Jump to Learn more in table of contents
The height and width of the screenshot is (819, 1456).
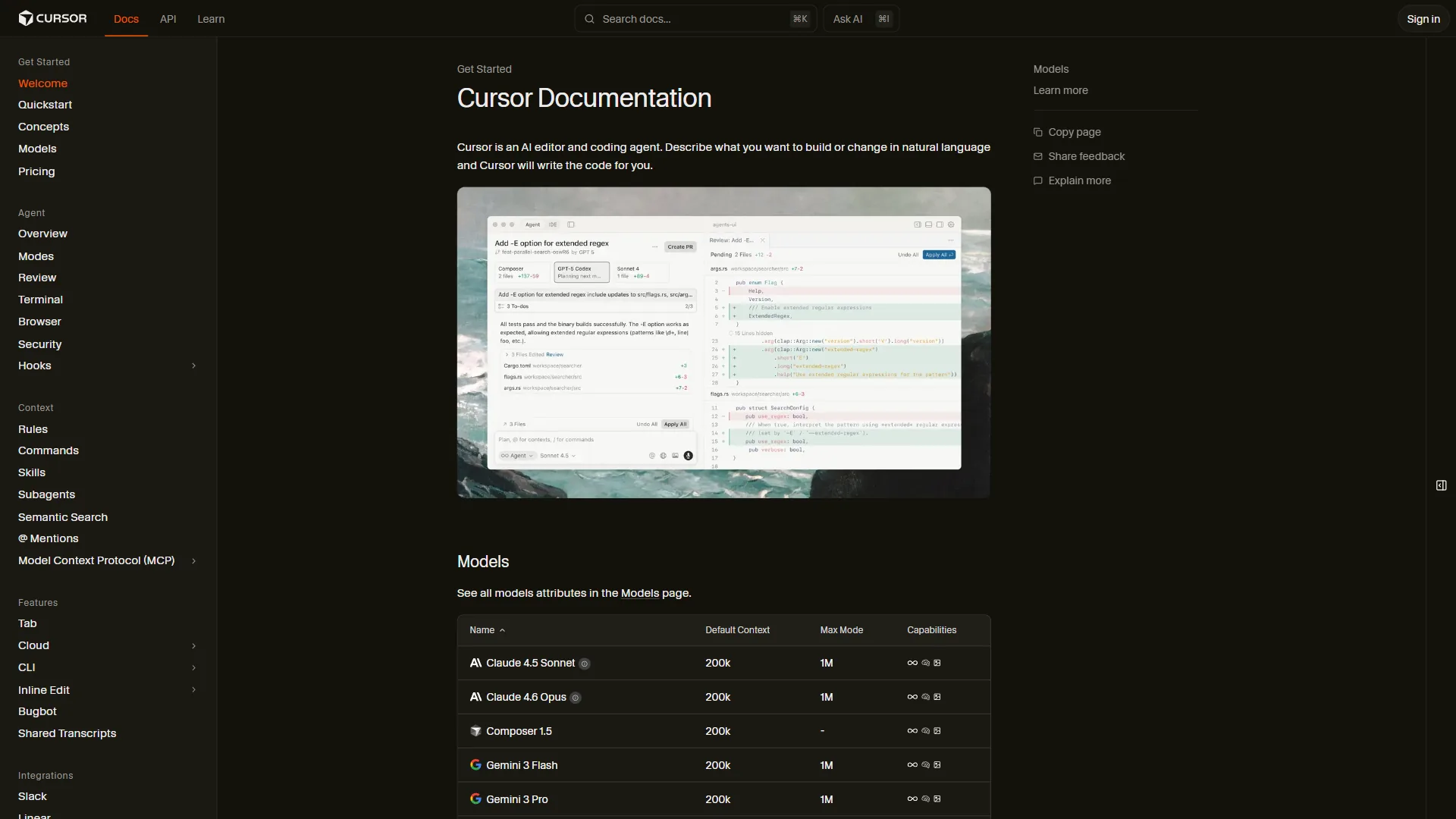coord(1060,90)
